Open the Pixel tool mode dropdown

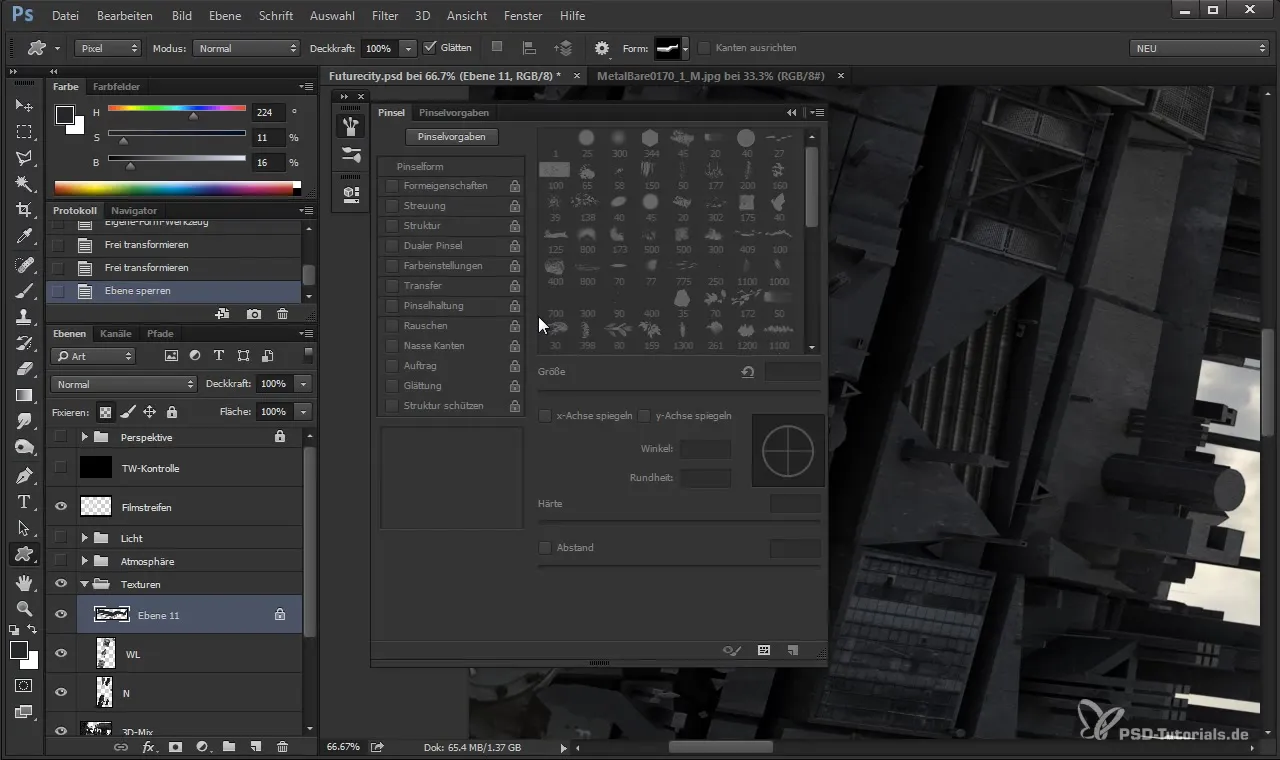click(x=108, y=48)
